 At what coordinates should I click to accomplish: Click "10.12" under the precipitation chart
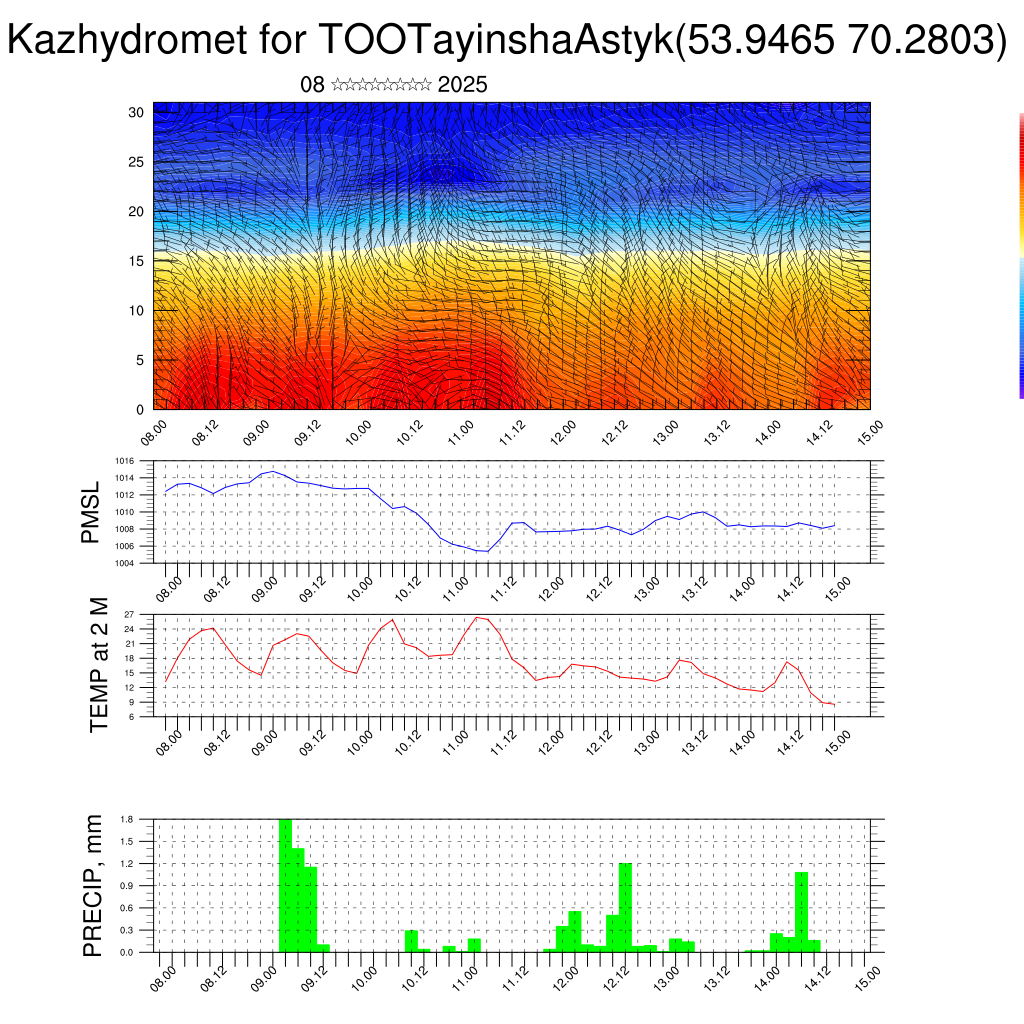click(414, 980)
